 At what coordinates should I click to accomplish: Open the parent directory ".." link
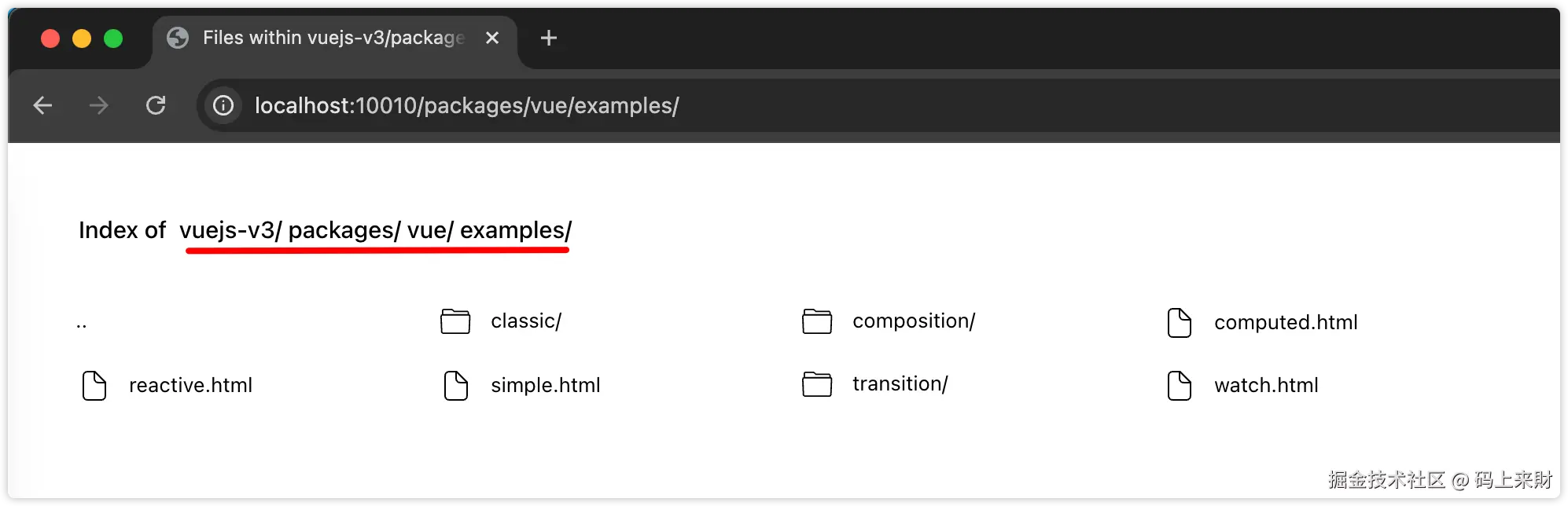coord(82,323)
